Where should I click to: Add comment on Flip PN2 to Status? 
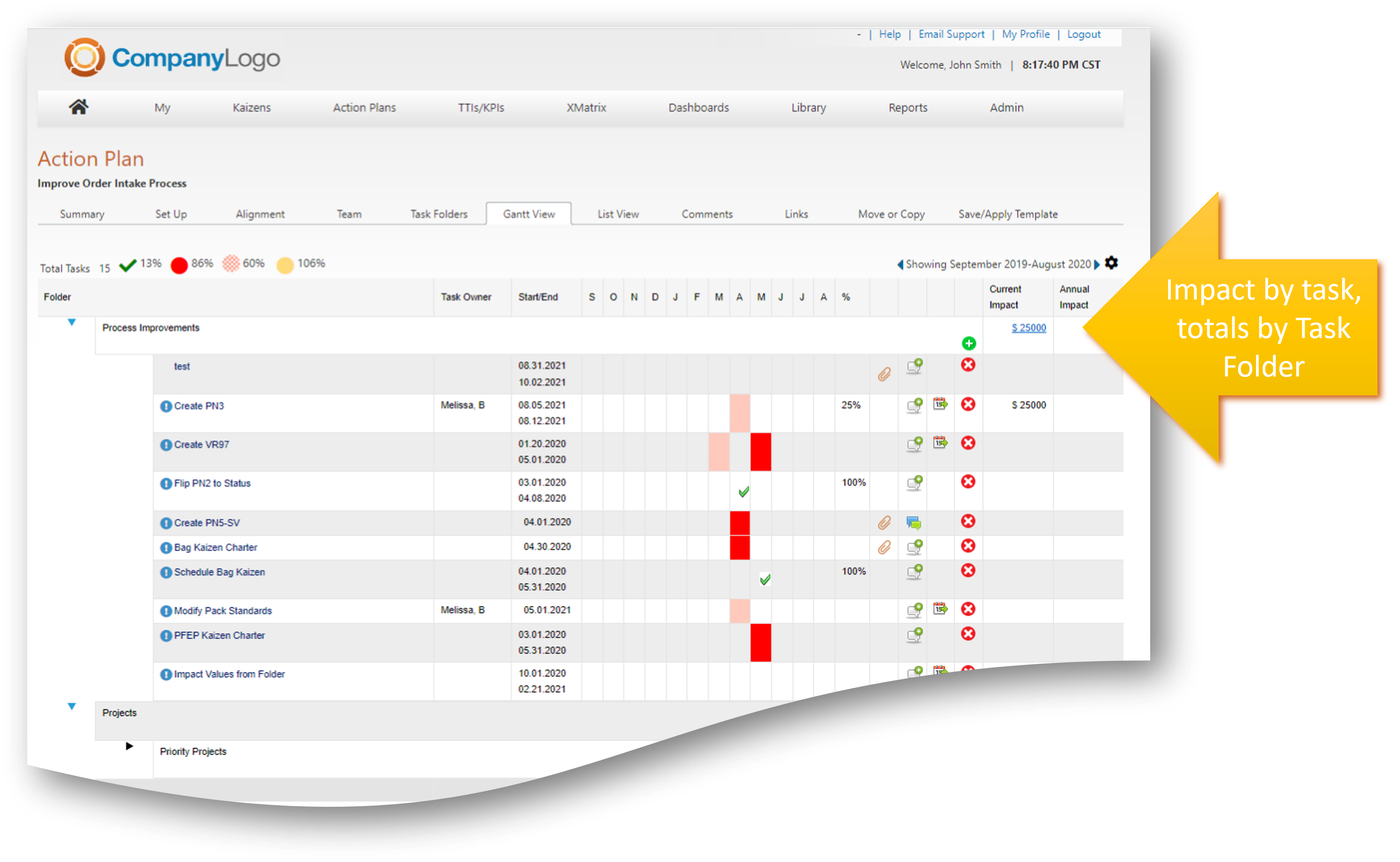pos(914,483)
